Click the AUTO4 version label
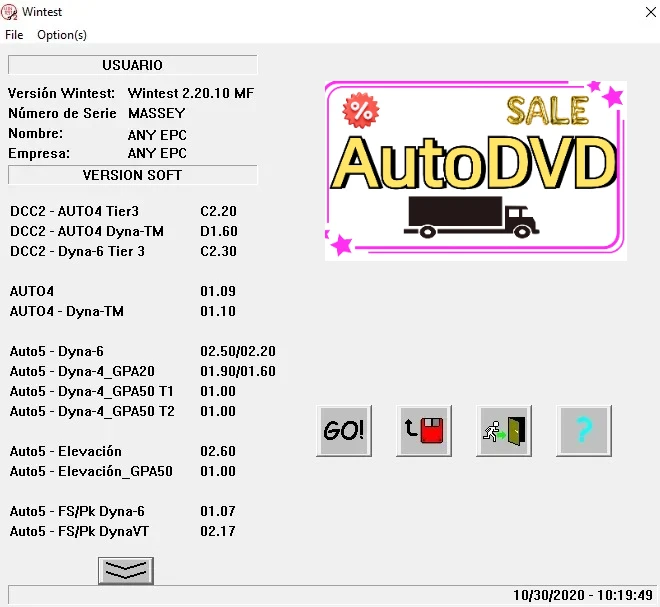 coord(32,291)
